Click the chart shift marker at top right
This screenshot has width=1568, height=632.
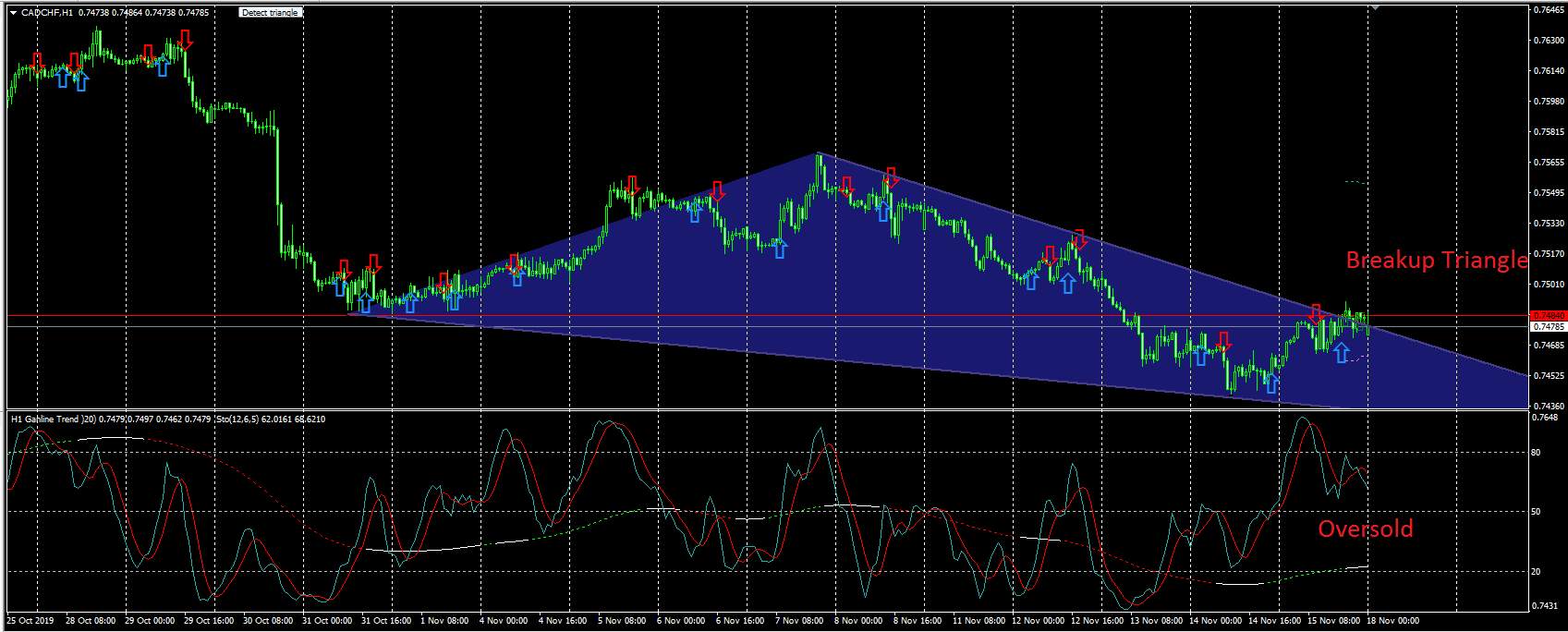(x=1375, y=6)
